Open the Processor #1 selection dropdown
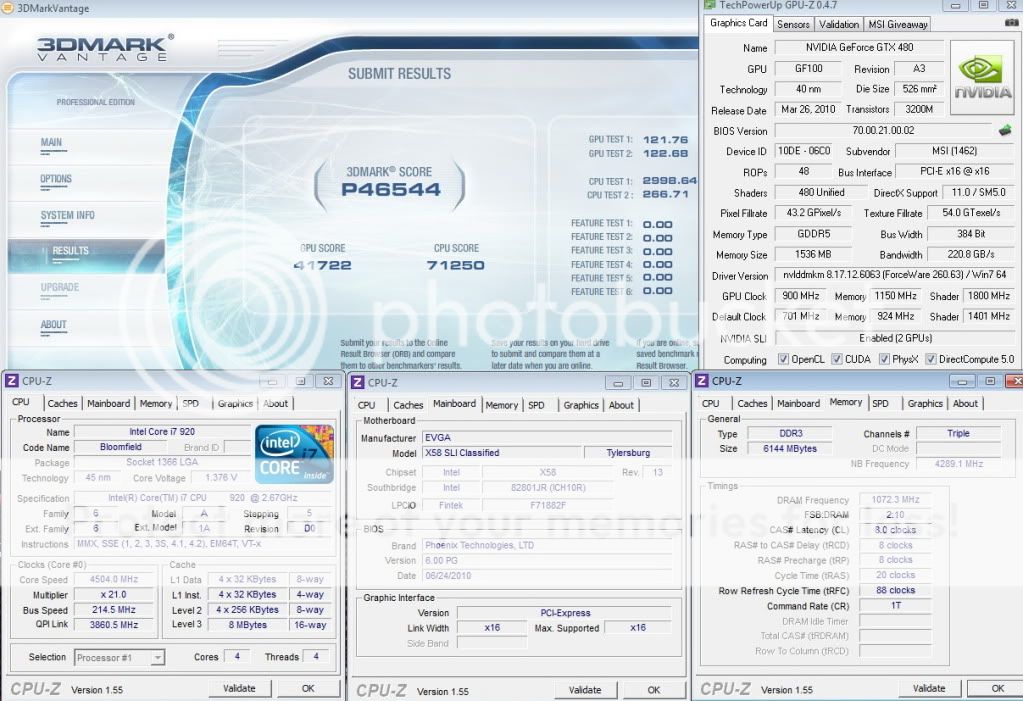The image size is (1023, 701). click(x=119, y=657)
